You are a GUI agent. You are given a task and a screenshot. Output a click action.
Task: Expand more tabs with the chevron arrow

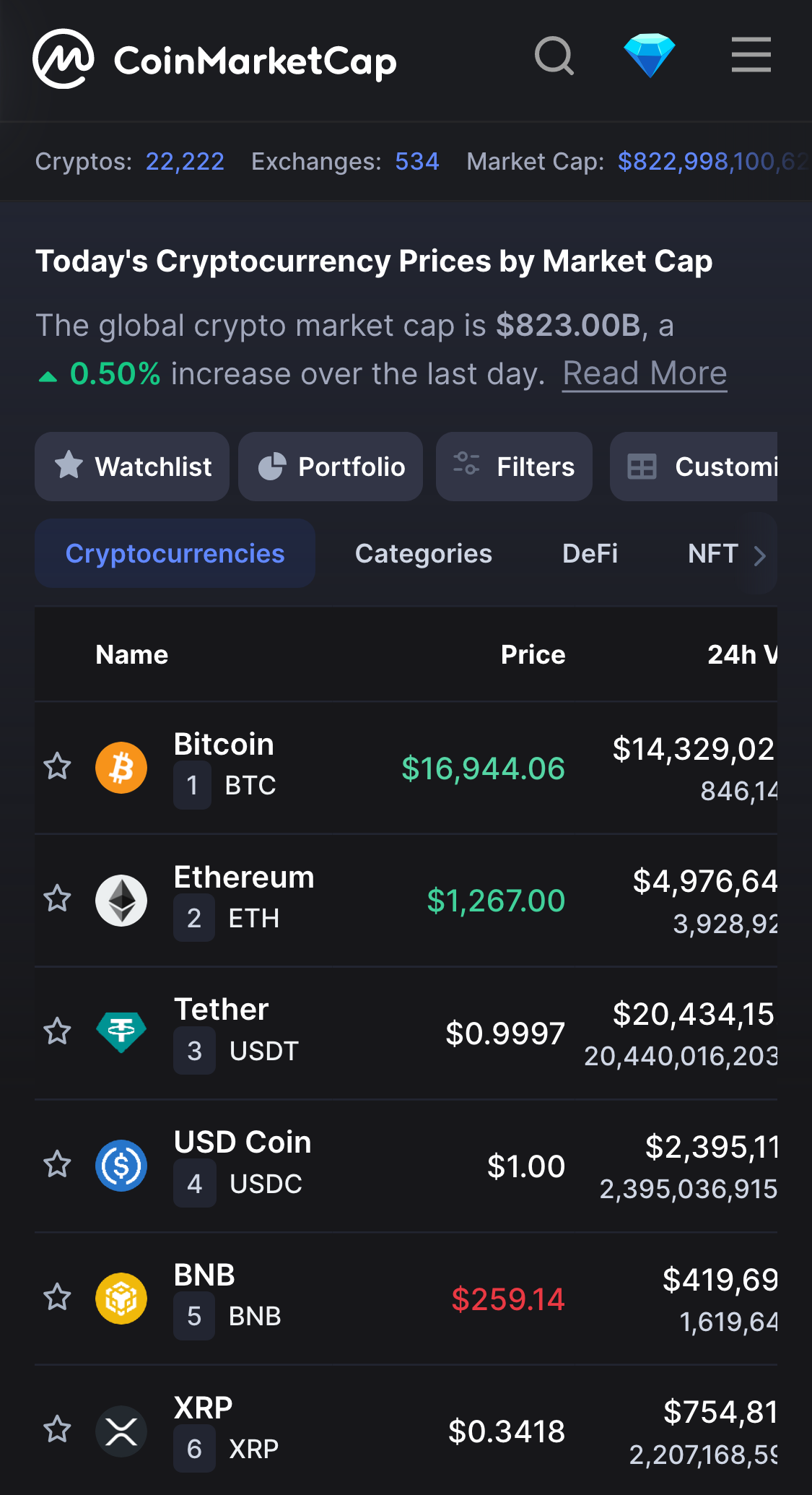[x=759, y=555]
